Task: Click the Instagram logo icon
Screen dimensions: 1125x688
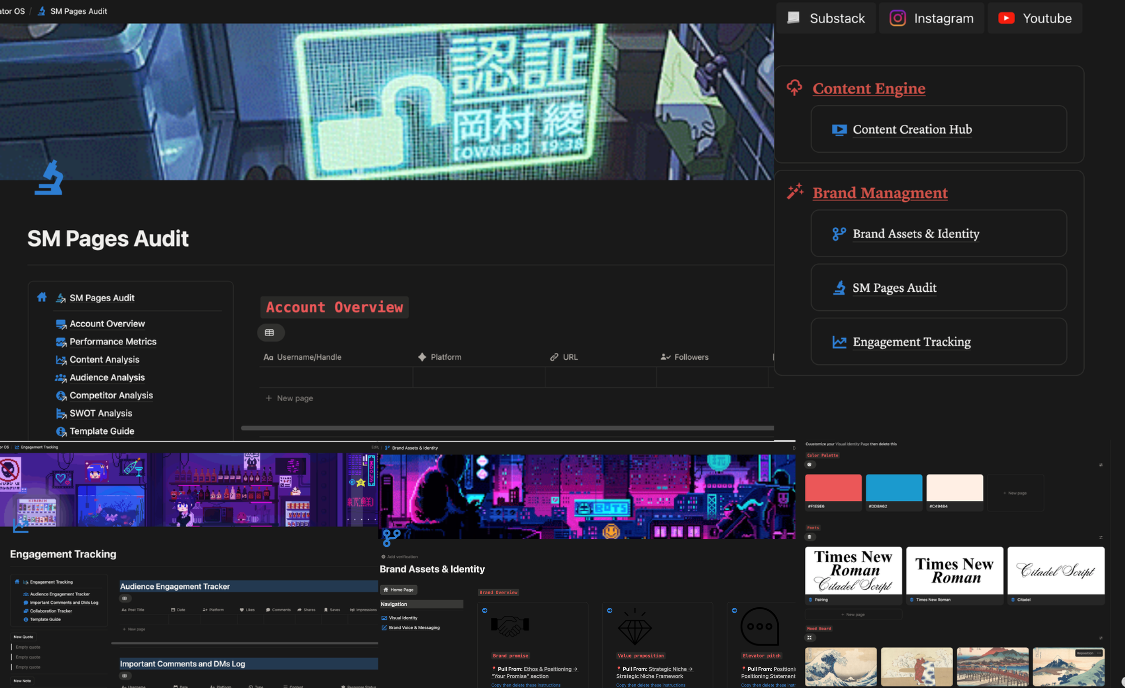Action: point(898,18)
